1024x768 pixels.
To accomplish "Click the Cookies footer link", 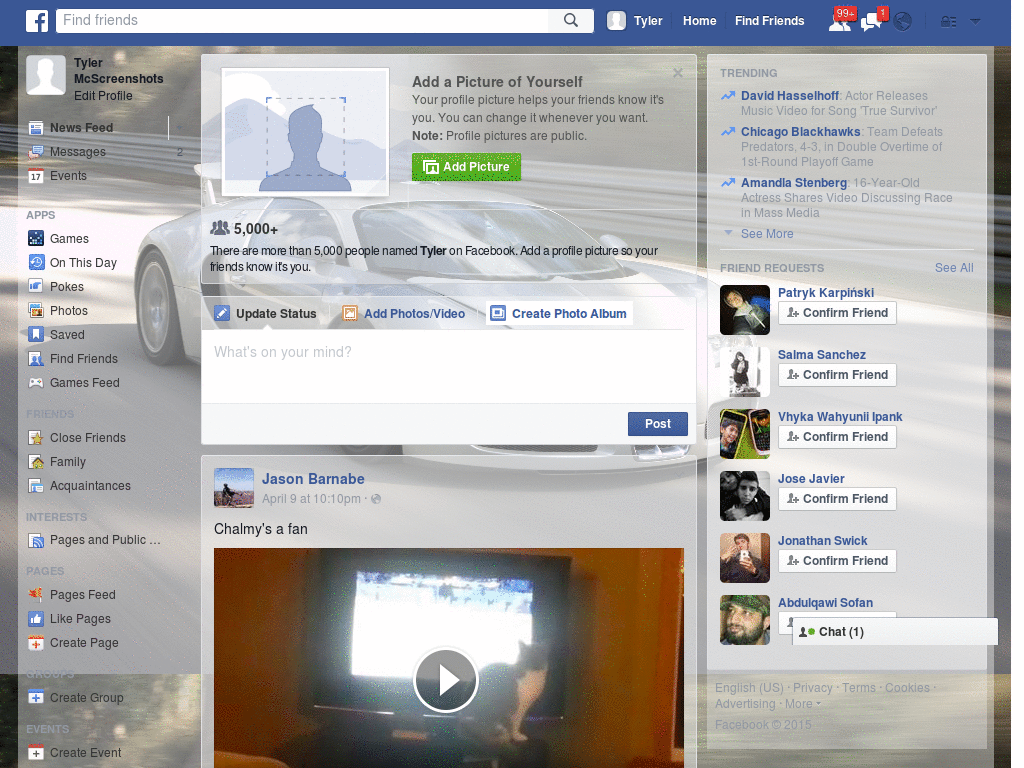I will click(x=907, y=688).
